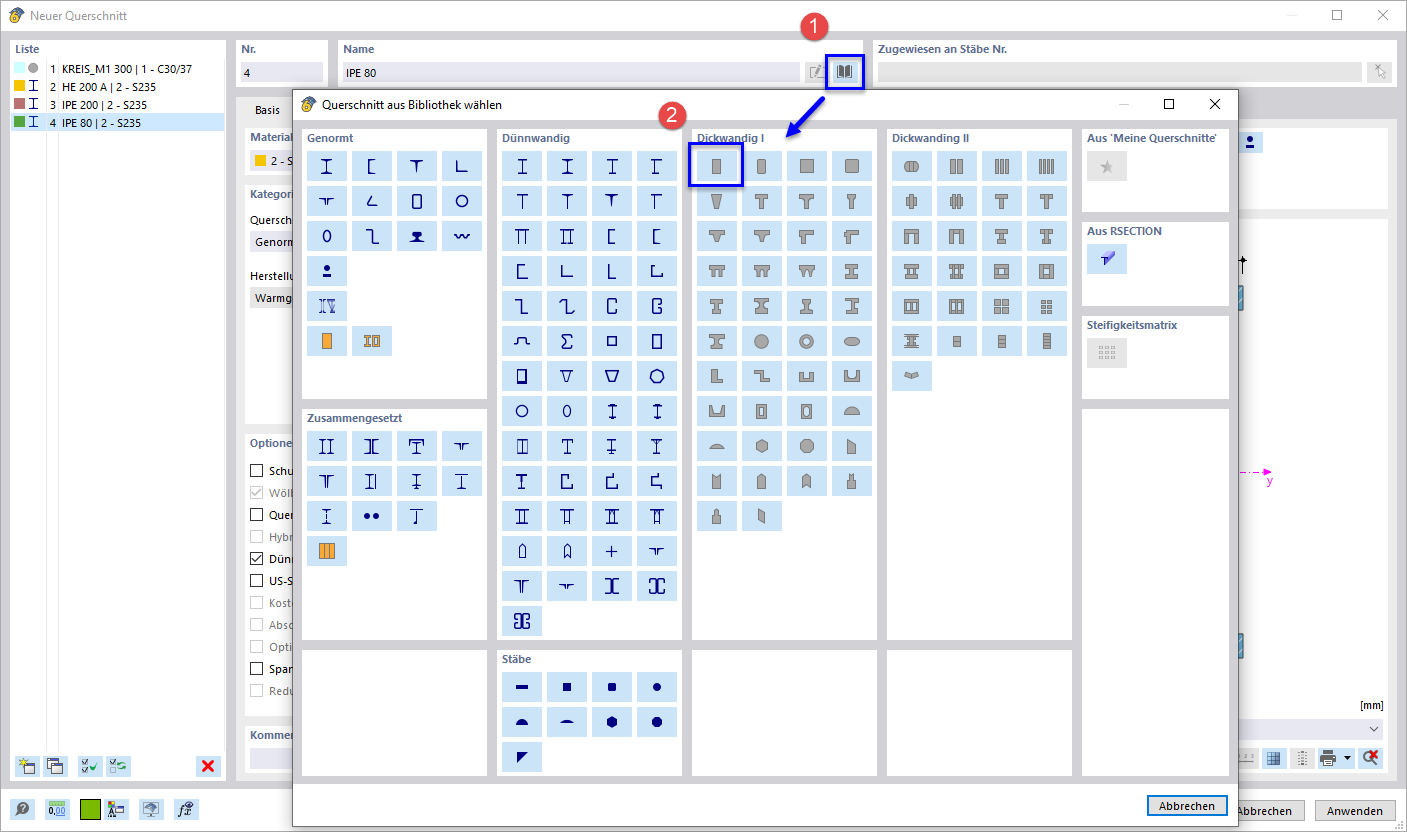This screenshot has height=832, width=1407.
Task: Select the semicircle section under Dickwandig I
Action: (x=852, y=411)
